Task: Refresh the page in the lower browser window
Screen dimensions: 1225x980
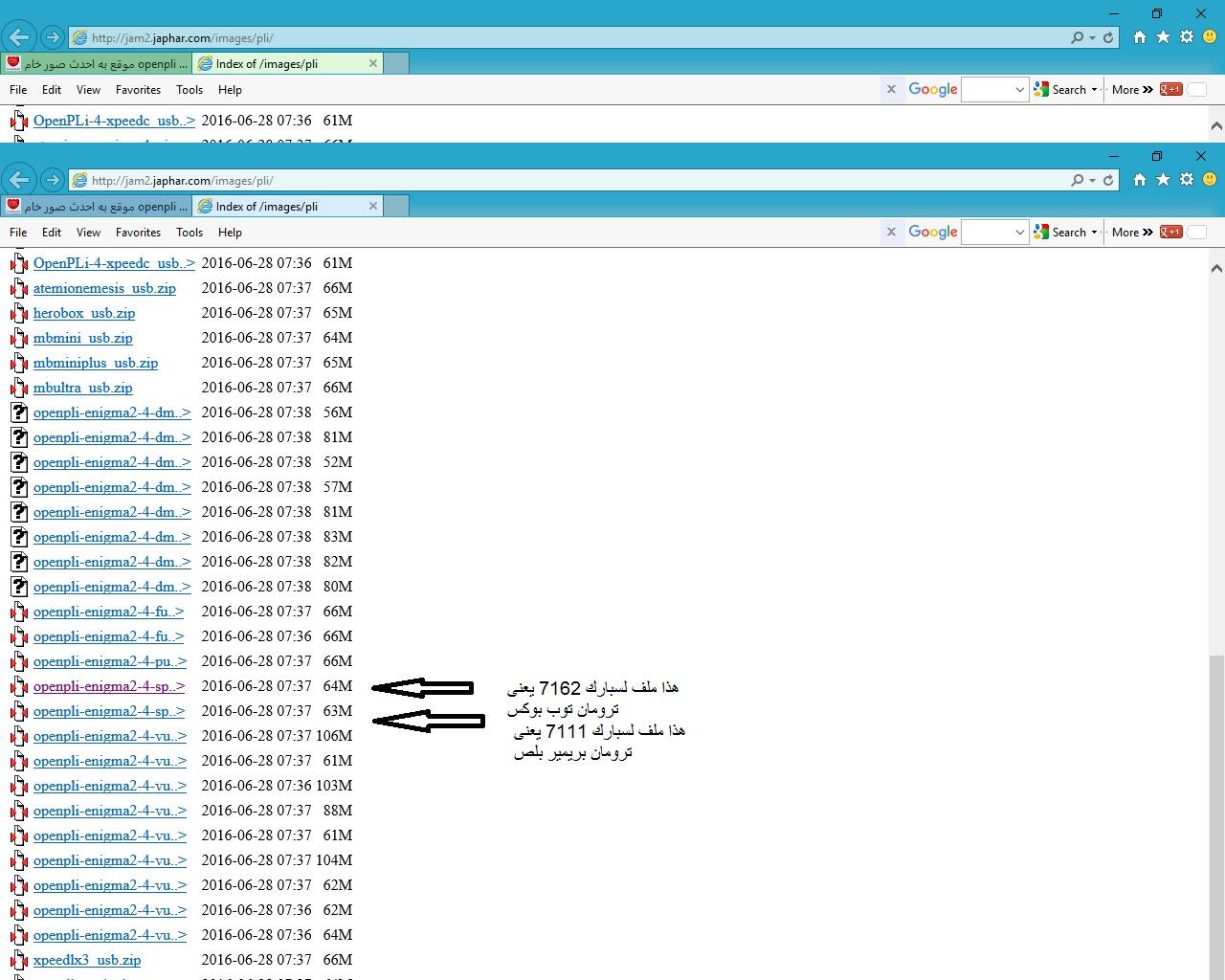Action: click(x=1108, y=180)
